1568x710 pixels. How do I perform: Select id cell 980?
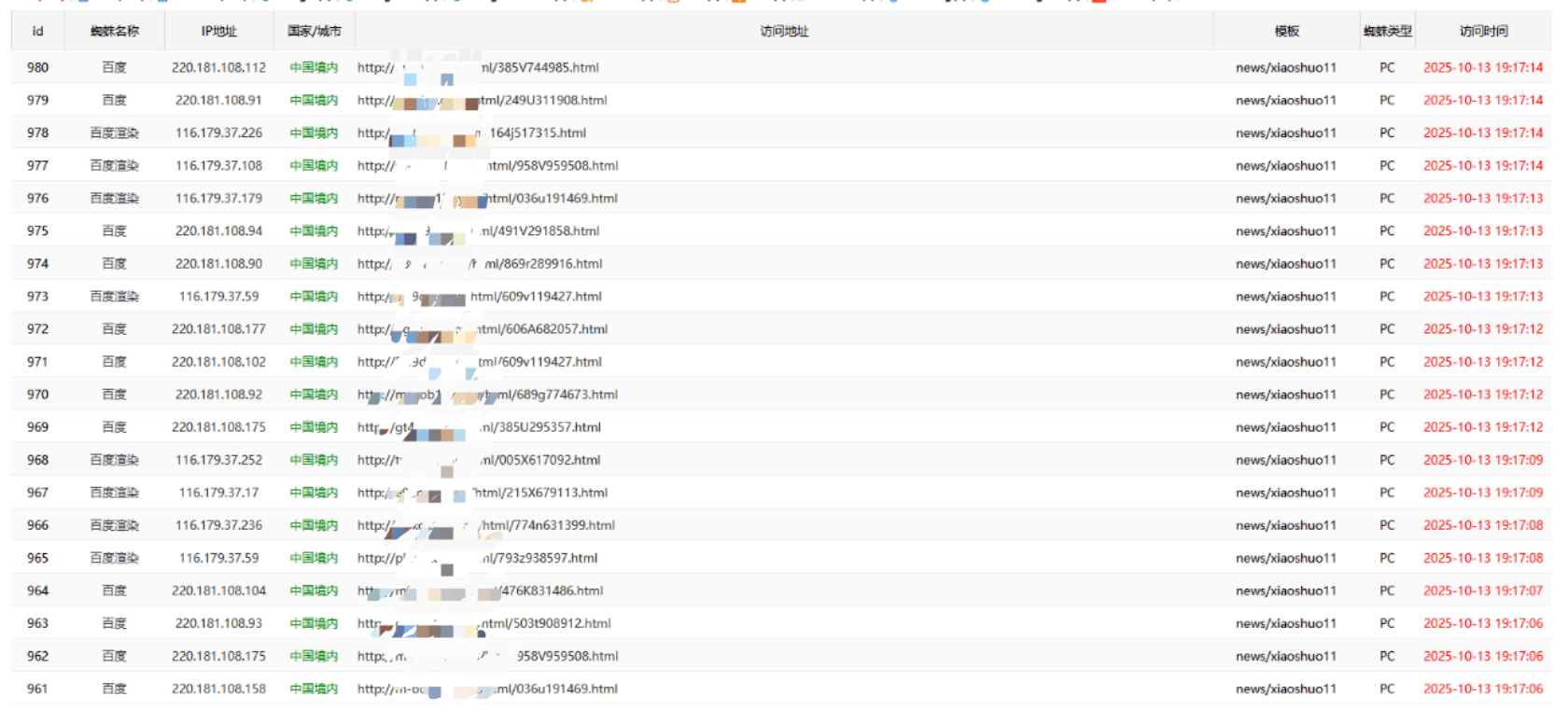[x=37, y=68]
